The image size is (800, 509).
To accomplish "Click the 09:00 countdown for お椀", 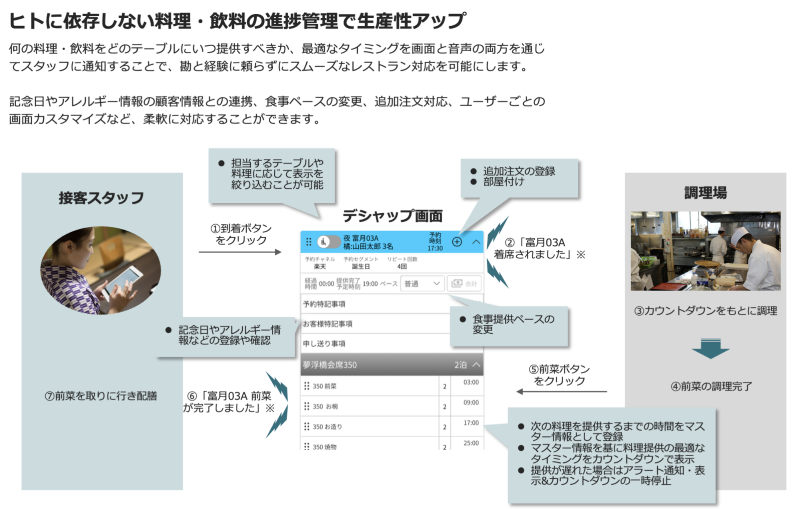I will (471, 403).
